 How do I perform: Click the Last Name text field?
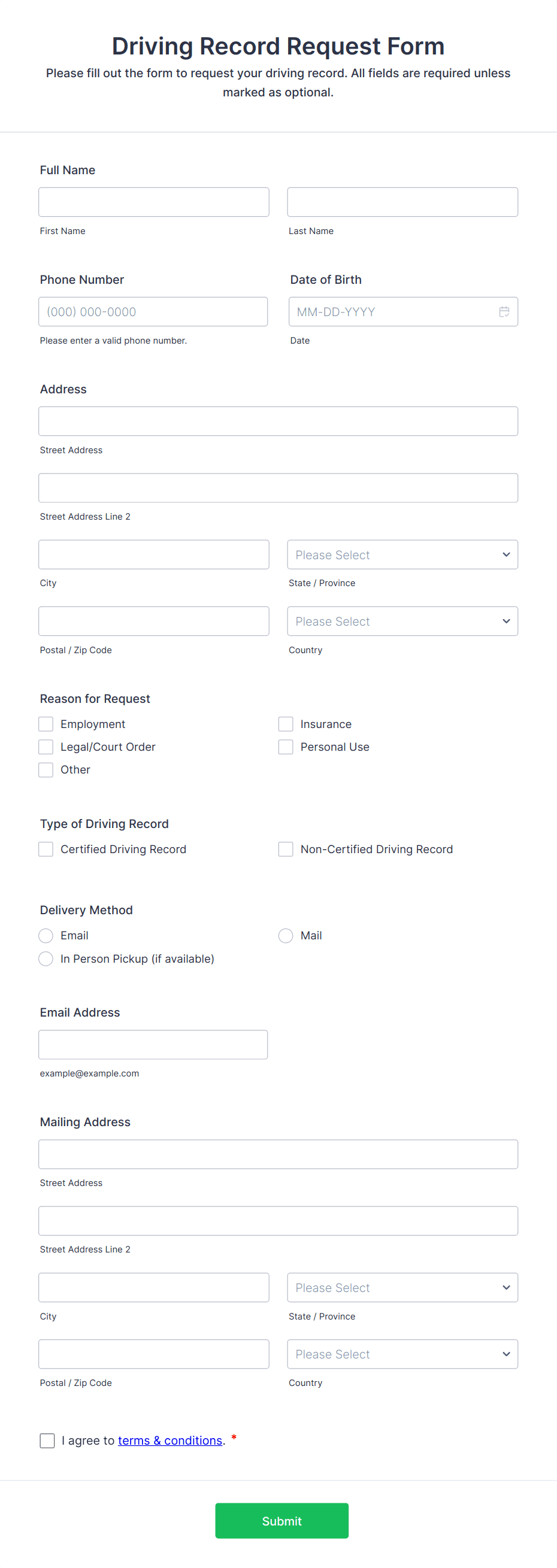[402, 202]
